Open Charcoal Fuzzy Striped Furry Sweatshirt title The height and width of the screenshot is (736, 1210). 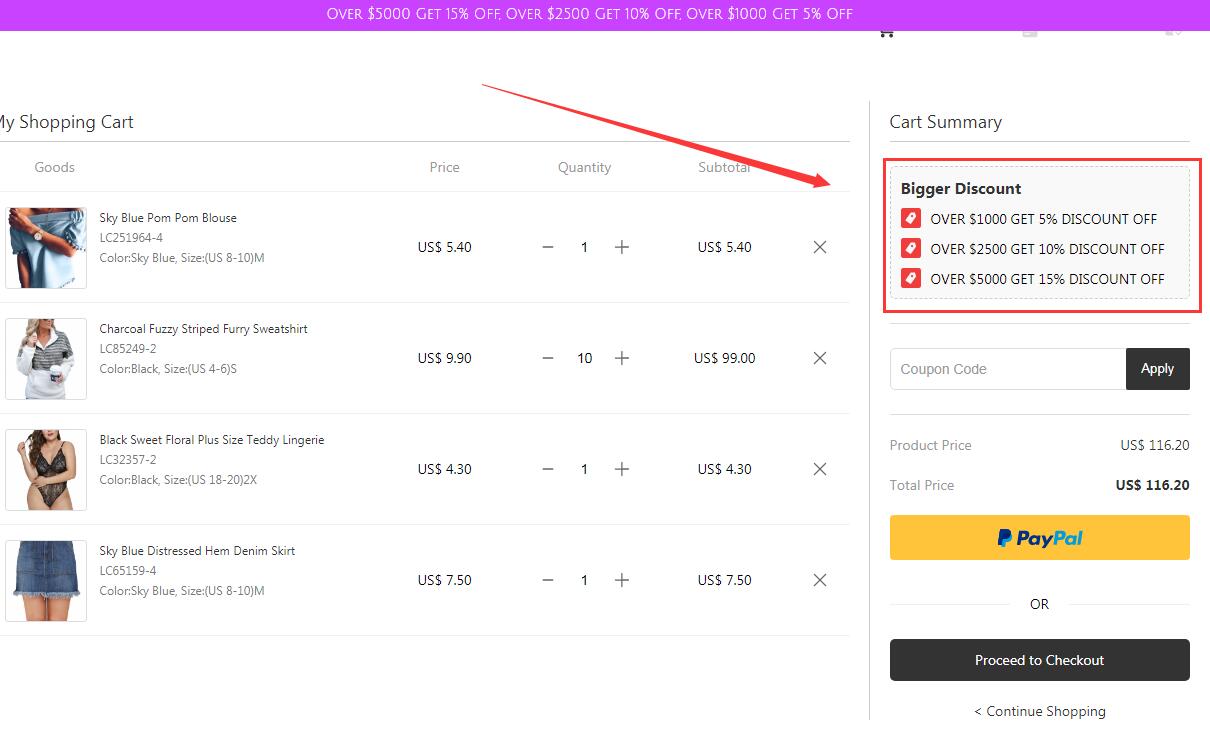point(203,329)
